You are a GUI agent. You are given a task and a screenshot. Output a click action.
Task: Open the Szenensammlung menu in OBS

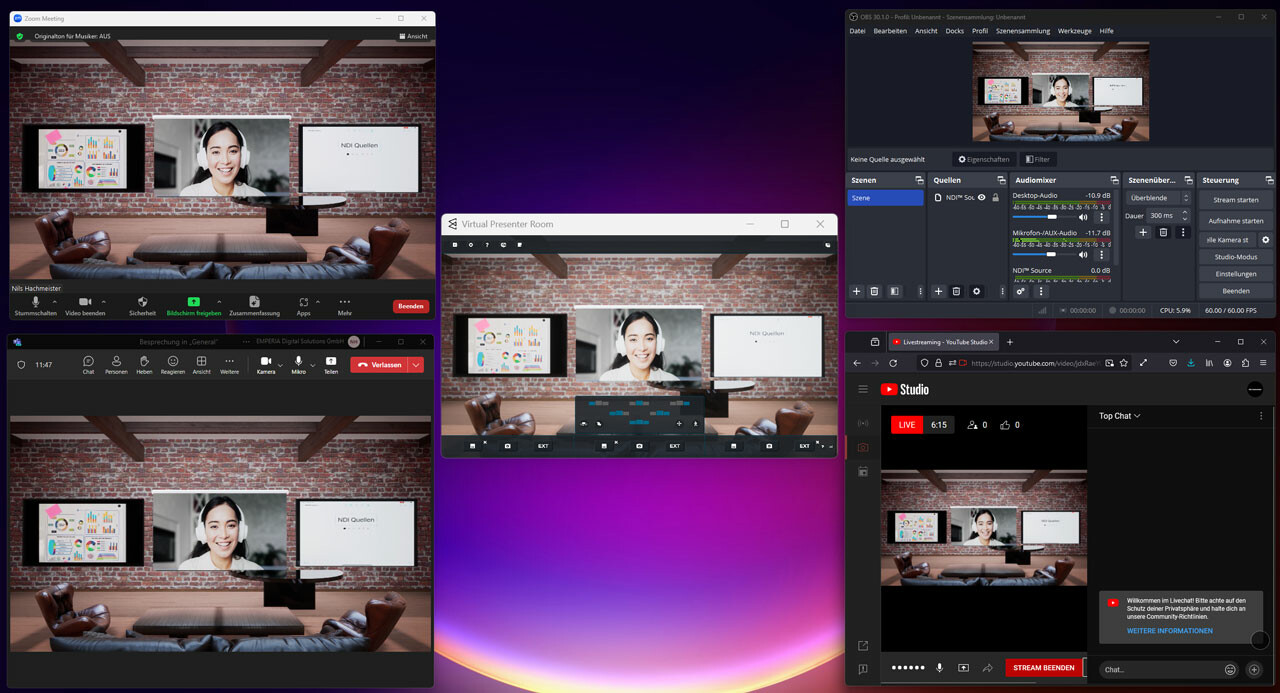(x=1022, y=31)
